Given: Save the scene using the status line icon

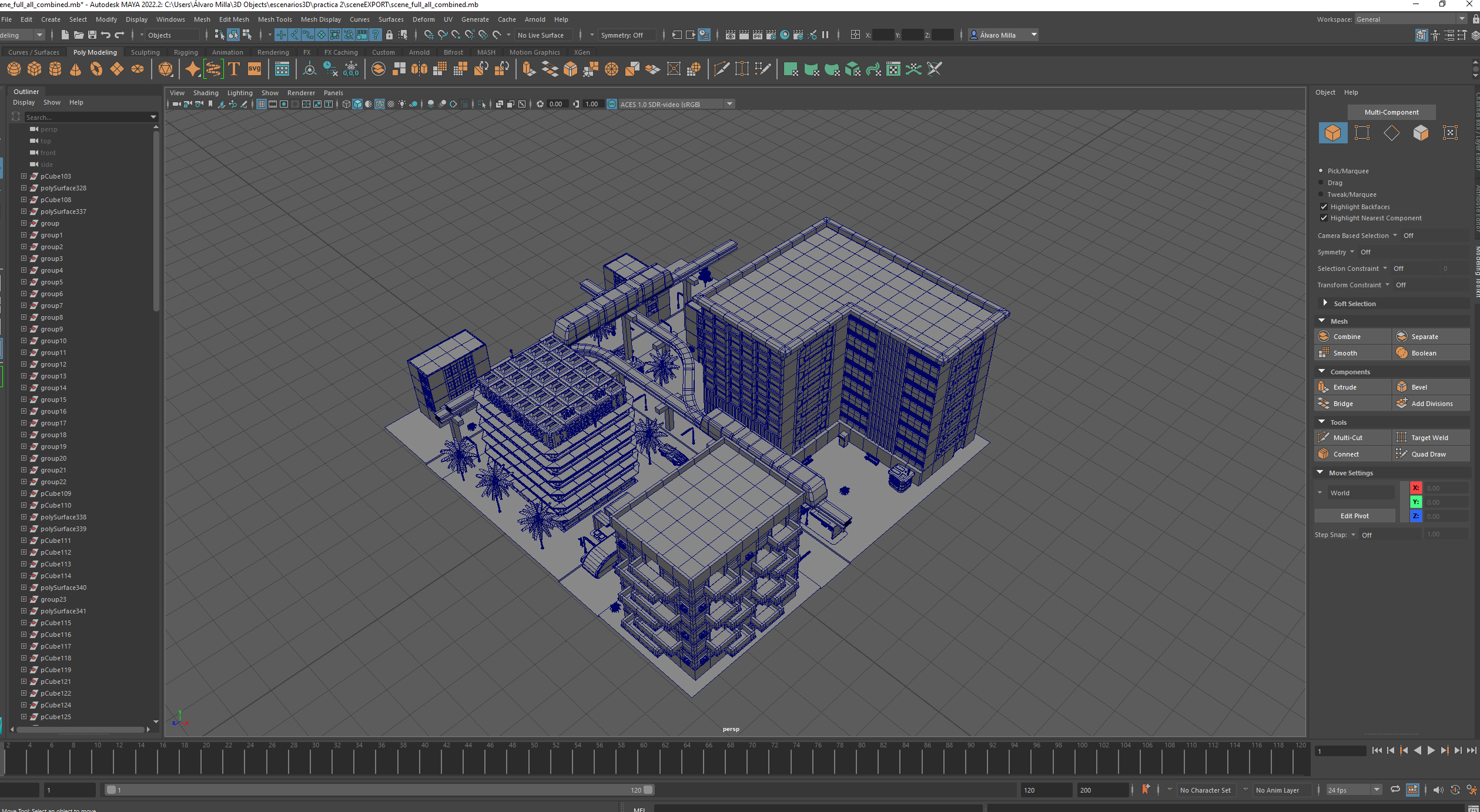Looking at the screenshot, I should pyautogui.click(x=92, y=35).
